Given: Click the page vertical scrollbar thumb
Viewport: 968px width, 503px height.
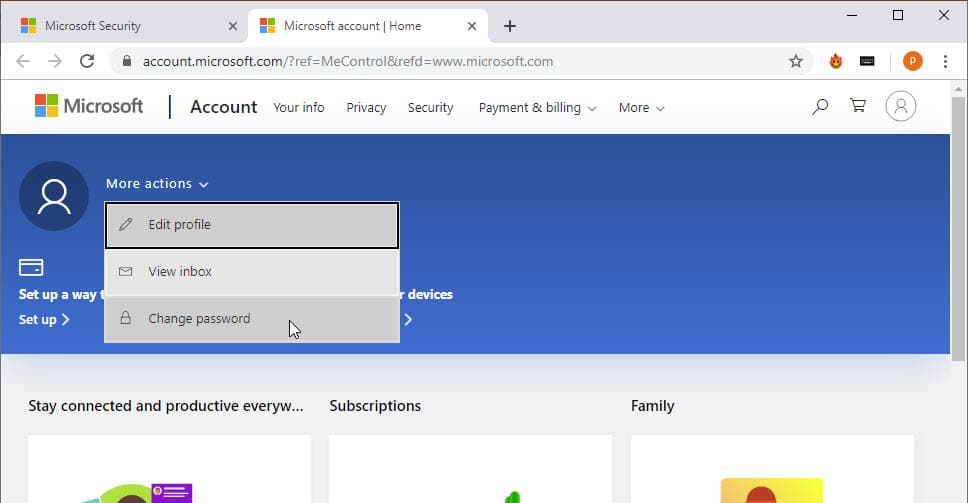Looking at the screenshot, I should 958,228.
